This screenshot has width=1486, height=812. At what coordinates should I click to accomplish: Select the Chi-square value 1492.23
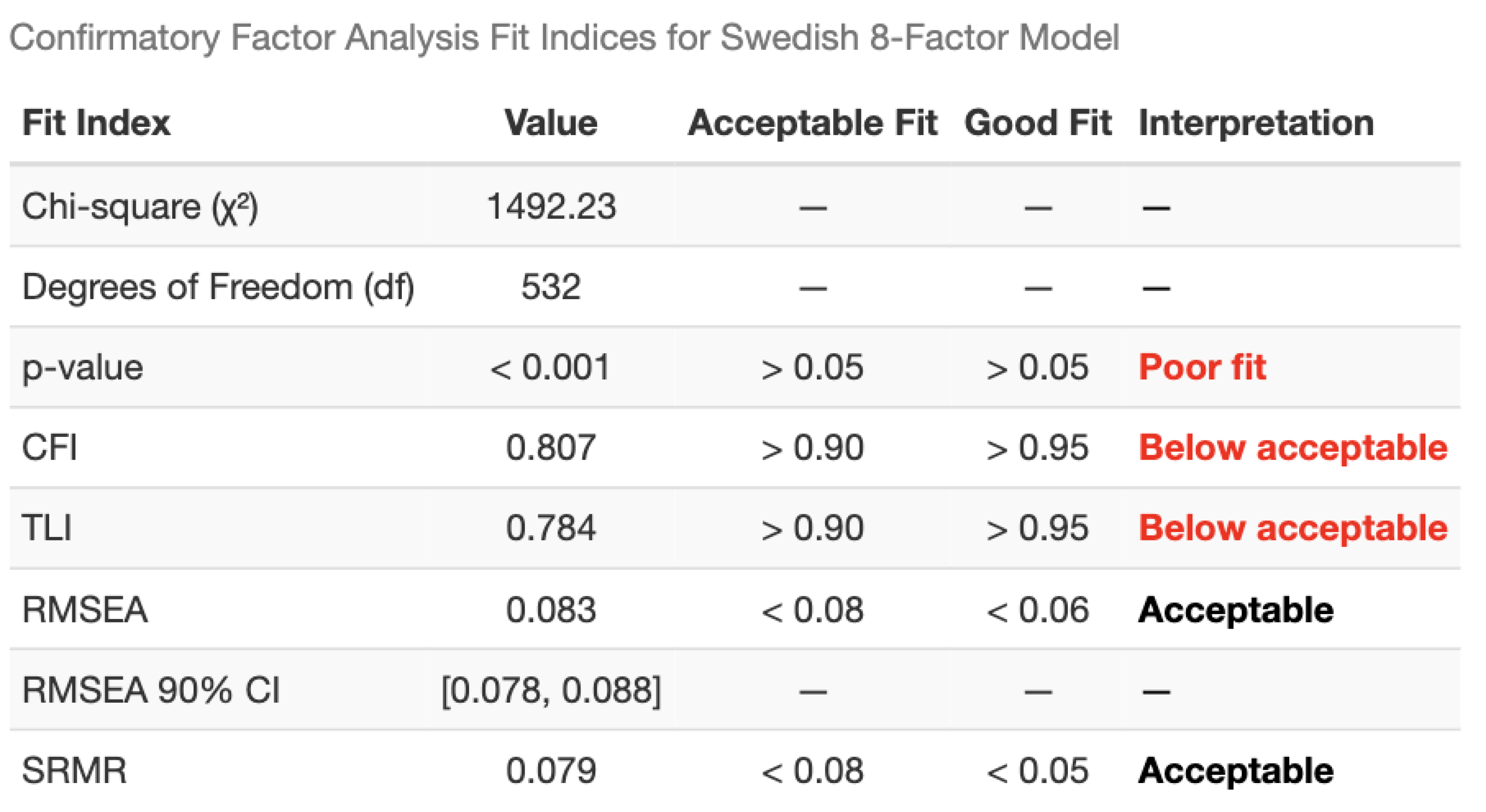tap(551, 207)
